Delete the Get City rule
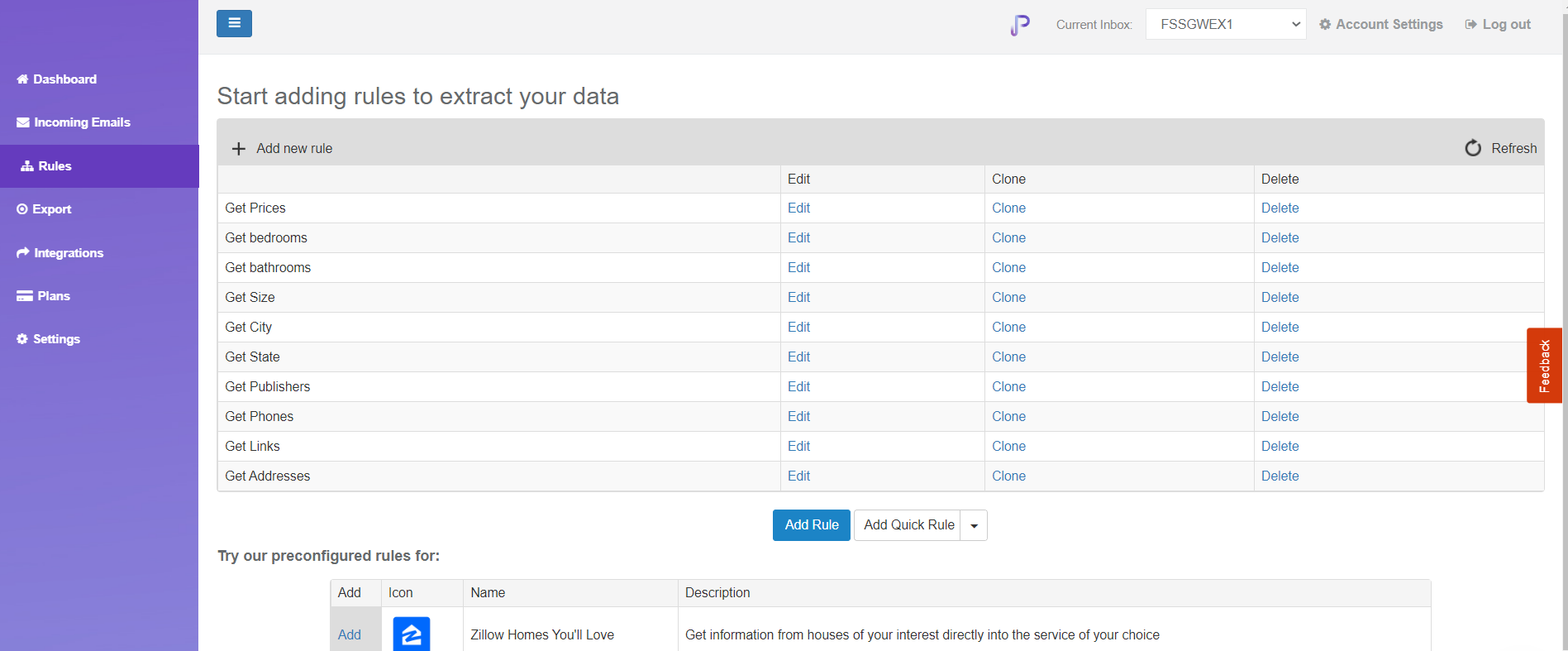Screen dimensions: 1568x651 [x=1280, y=328]
